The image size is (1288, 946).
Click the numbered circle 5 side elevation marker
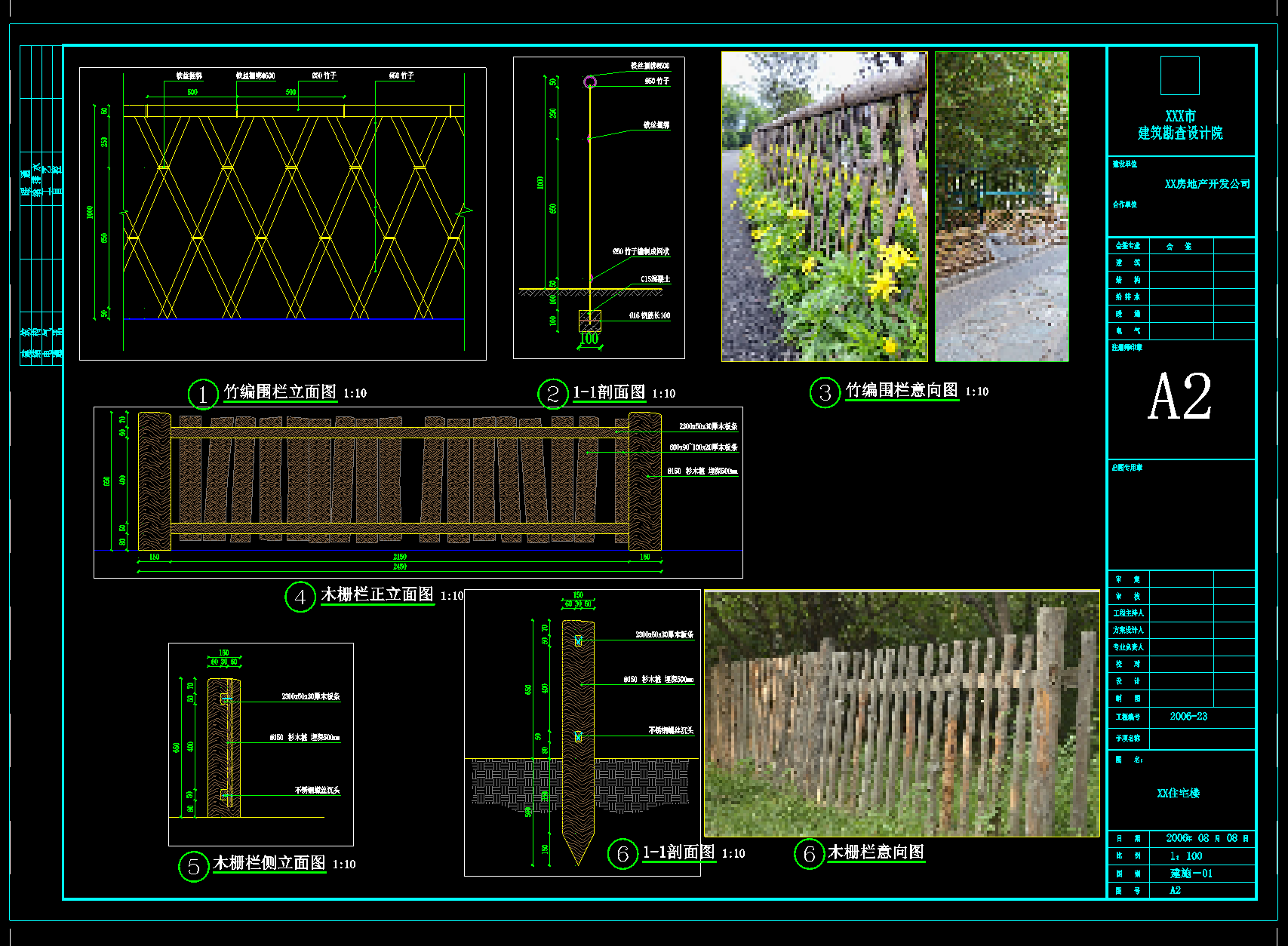[193, 866]
